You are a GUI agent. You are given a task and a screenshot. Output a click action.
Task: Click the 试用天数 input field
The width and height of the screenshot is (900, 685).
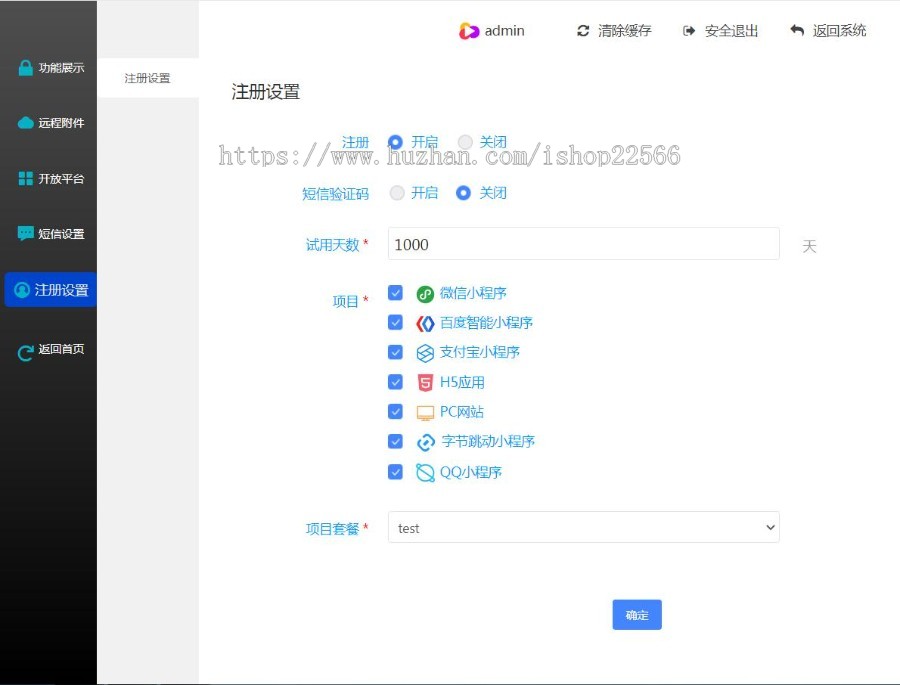pyautogui.click(x=584, y=244)
